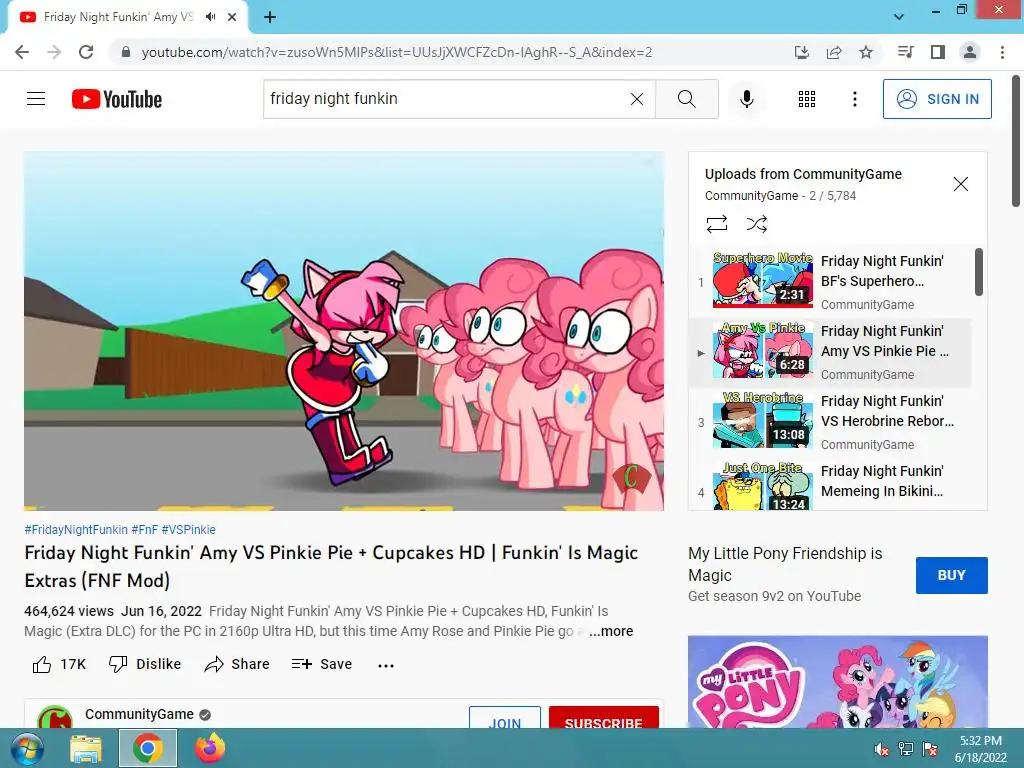Share this page icon in address bar
Image resolution: width=1024 pixels, height=768 pixels.
(834, 52)
